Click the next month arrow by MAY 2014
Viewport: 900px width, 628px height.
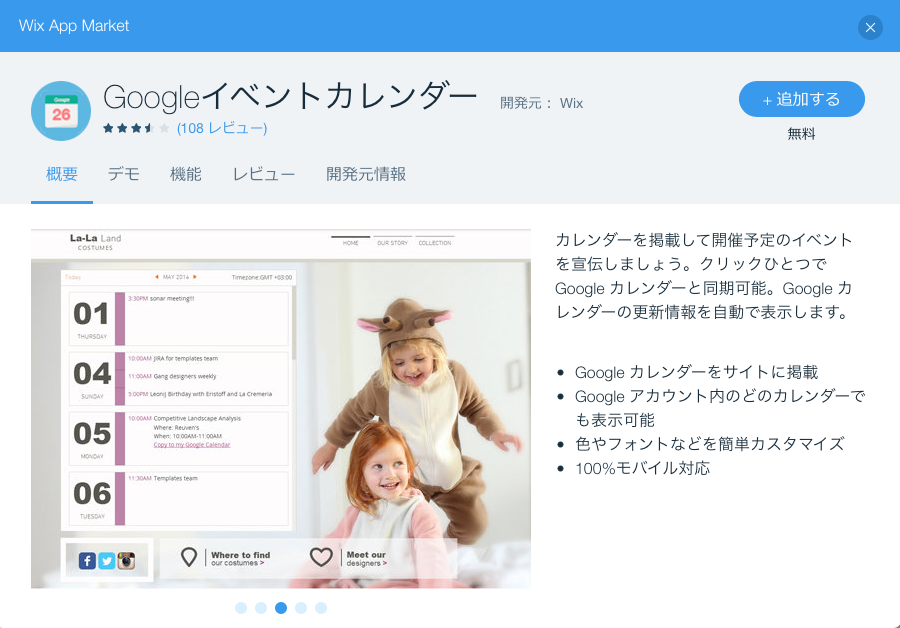195,277
